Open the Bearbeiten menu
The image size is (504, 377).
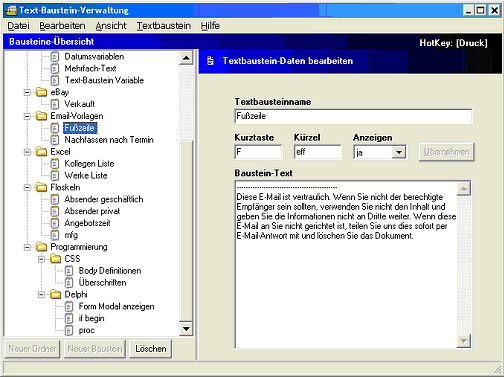click(x=62, y=26)
